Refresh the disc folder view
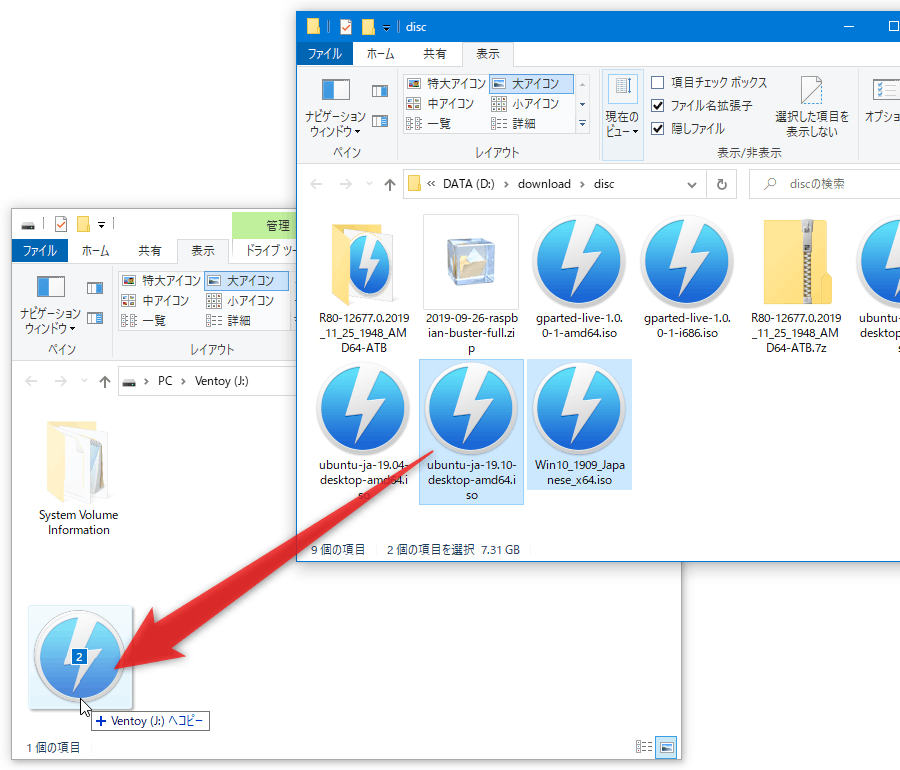 click(x=721, y=184)
